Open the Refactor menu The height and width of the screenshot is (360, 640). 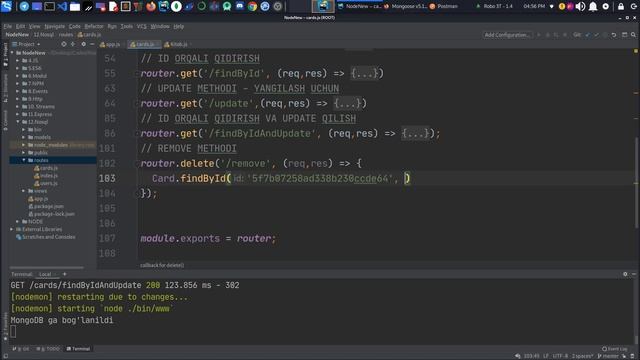pyautogui.click(x=94, y=26)
